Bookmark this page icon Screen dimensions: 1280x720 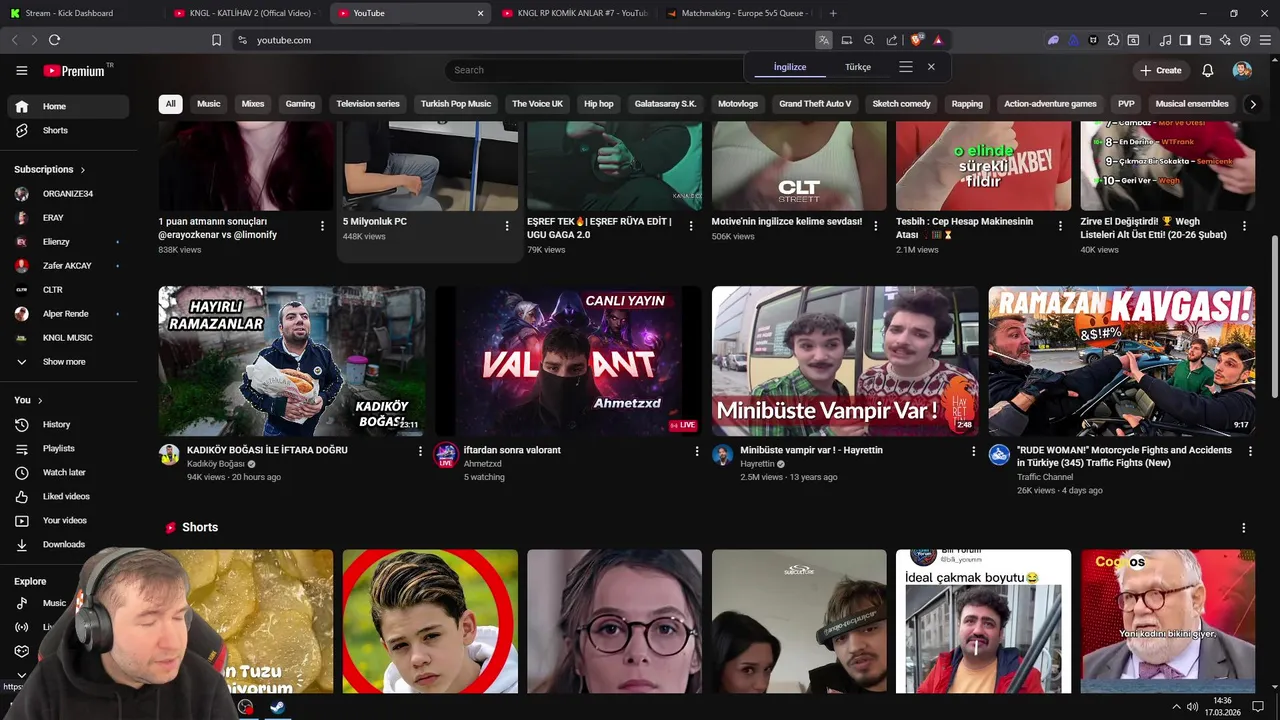pos(216,40)
